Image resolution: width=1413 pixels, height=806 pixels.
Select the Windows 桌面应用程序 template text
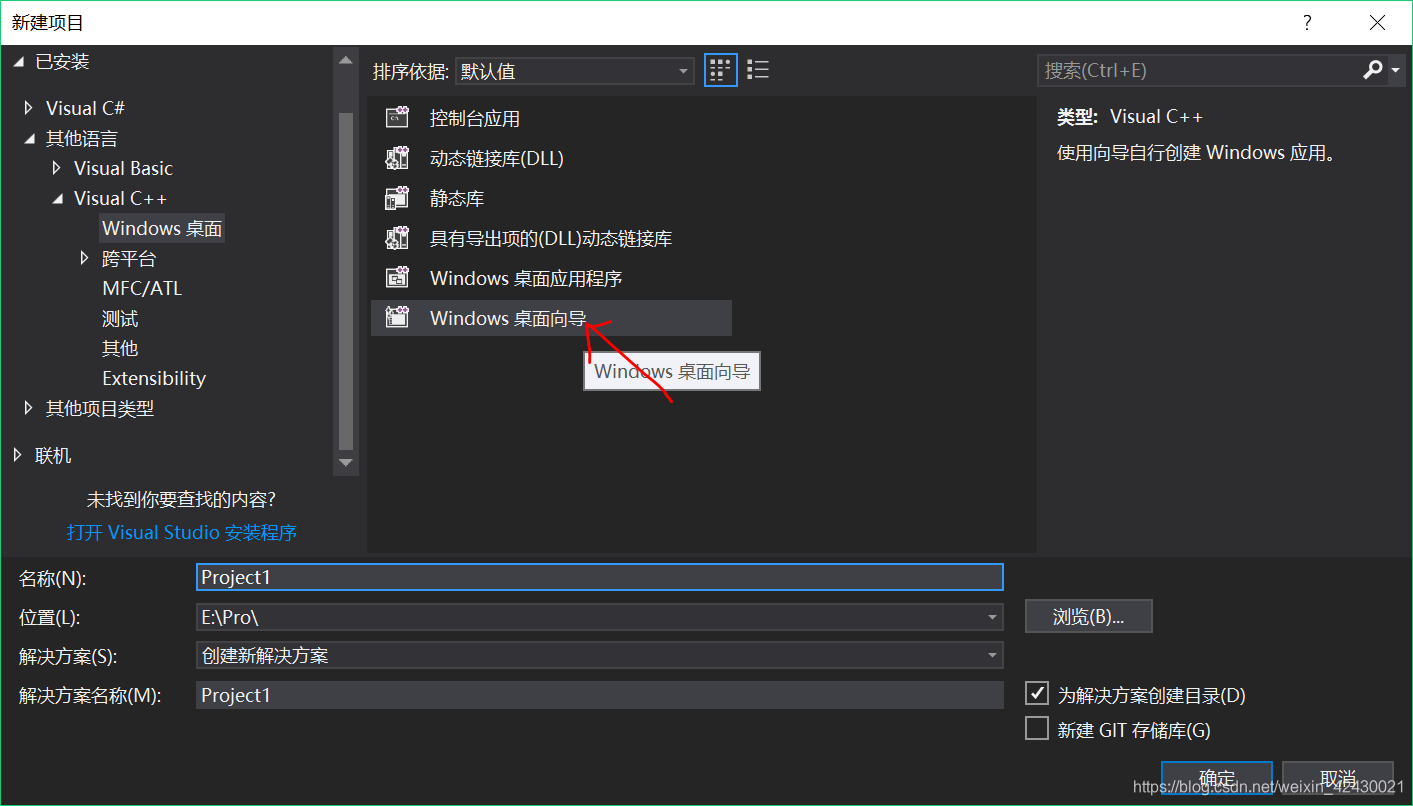coord(526,278)
